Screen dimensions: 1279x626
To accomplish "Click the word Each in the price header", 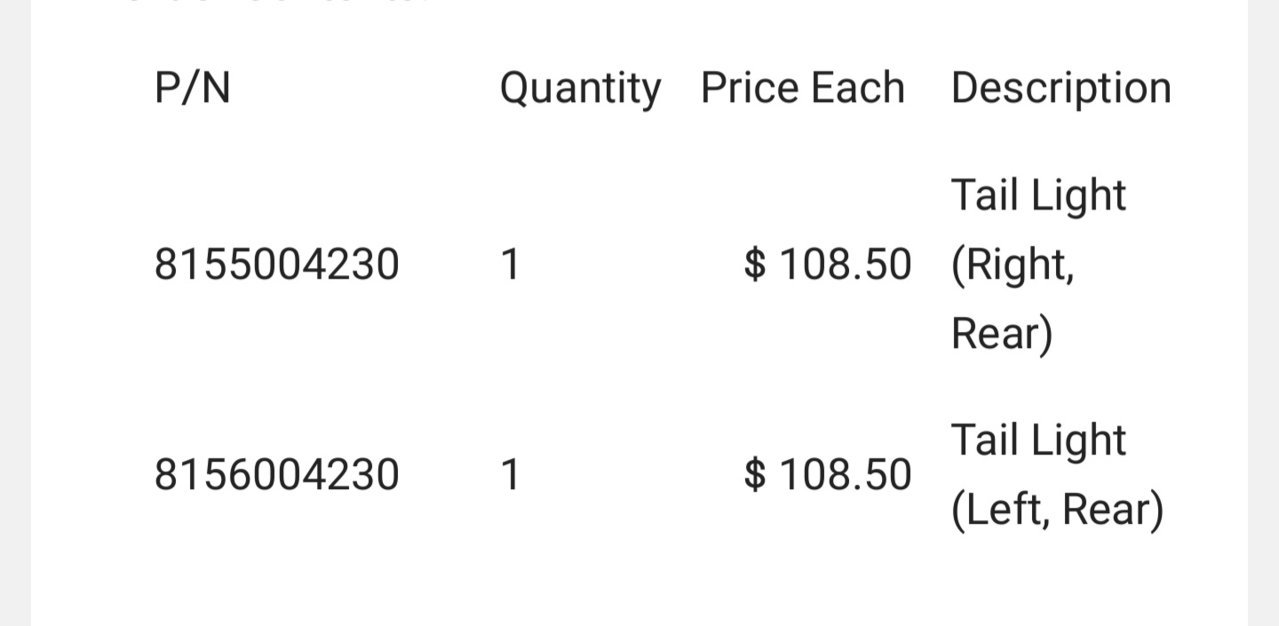I will [x=859, y=88].
